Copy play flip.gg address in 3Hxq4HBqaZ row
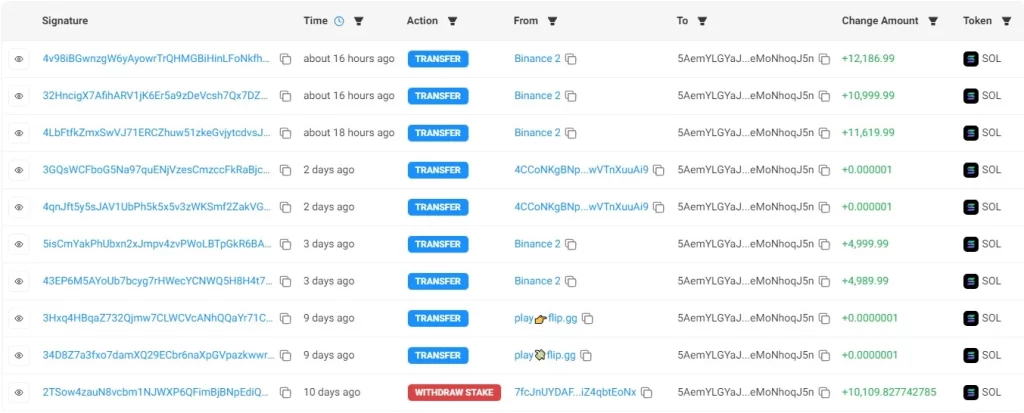The width and height of the screenshot is (1024, 413). pyautogui.click(x=588, y=318)
